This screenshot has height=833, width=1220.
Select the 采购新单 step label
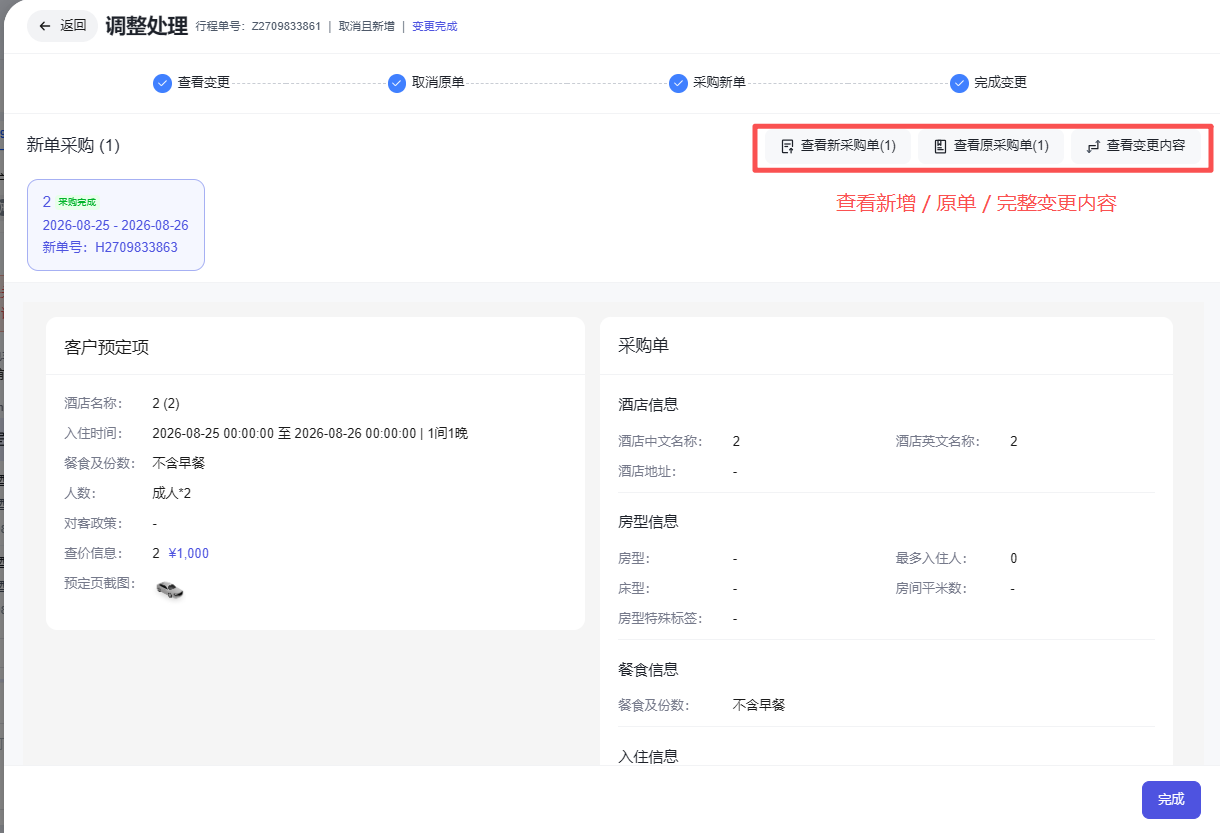point(720,83)
